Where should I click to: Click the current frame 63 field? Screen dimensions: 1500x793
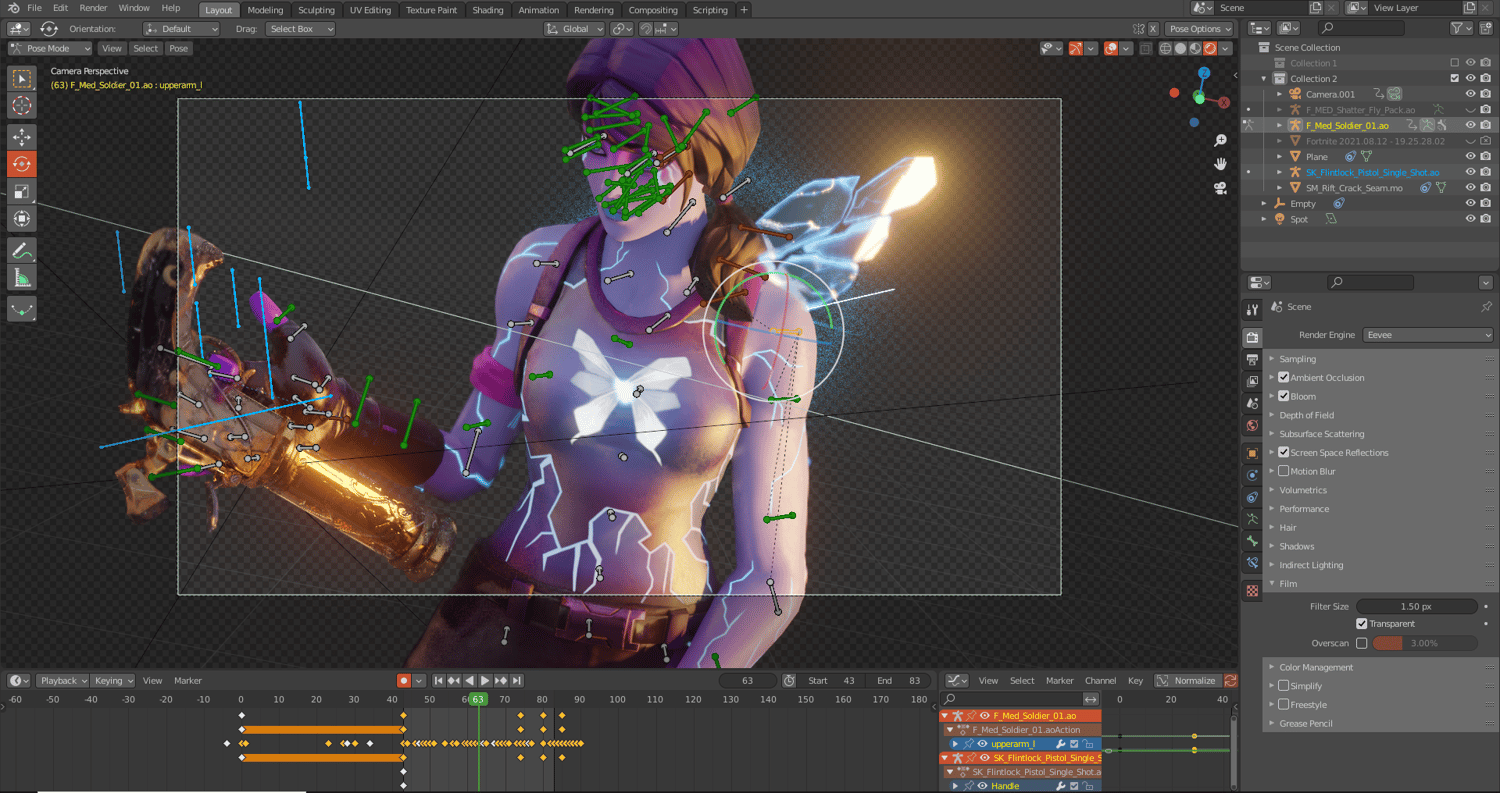pos(747,680)
